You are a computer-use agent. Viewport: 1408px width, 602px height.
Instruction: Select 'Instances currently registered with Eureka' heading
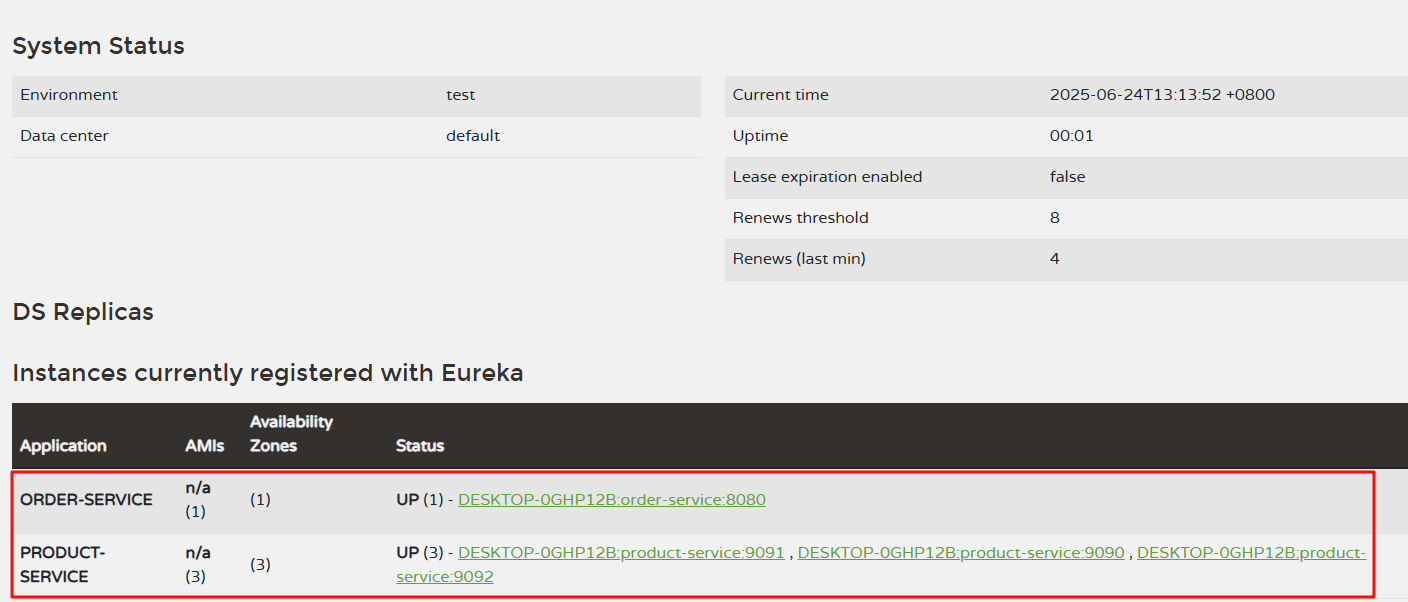(x=268, y=373)
